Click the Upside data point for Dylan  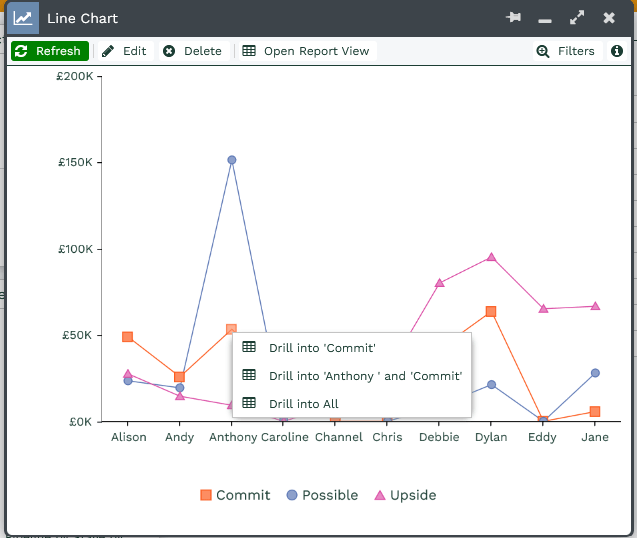tap(491, 257)
